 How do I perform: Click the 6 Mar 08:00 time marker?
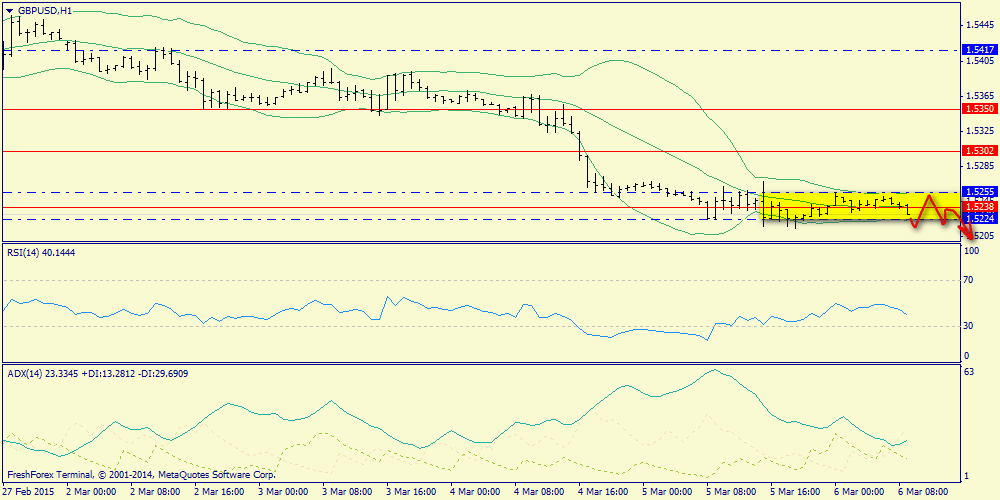pos(922,492)
